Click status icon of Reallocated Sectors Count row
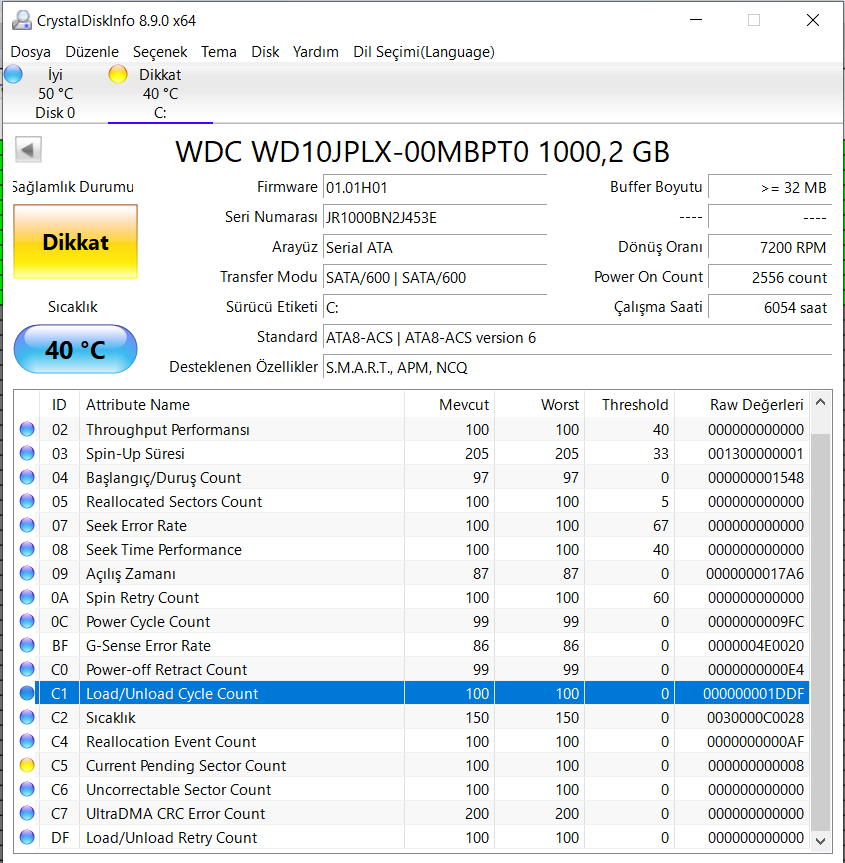 coord(27,501)
